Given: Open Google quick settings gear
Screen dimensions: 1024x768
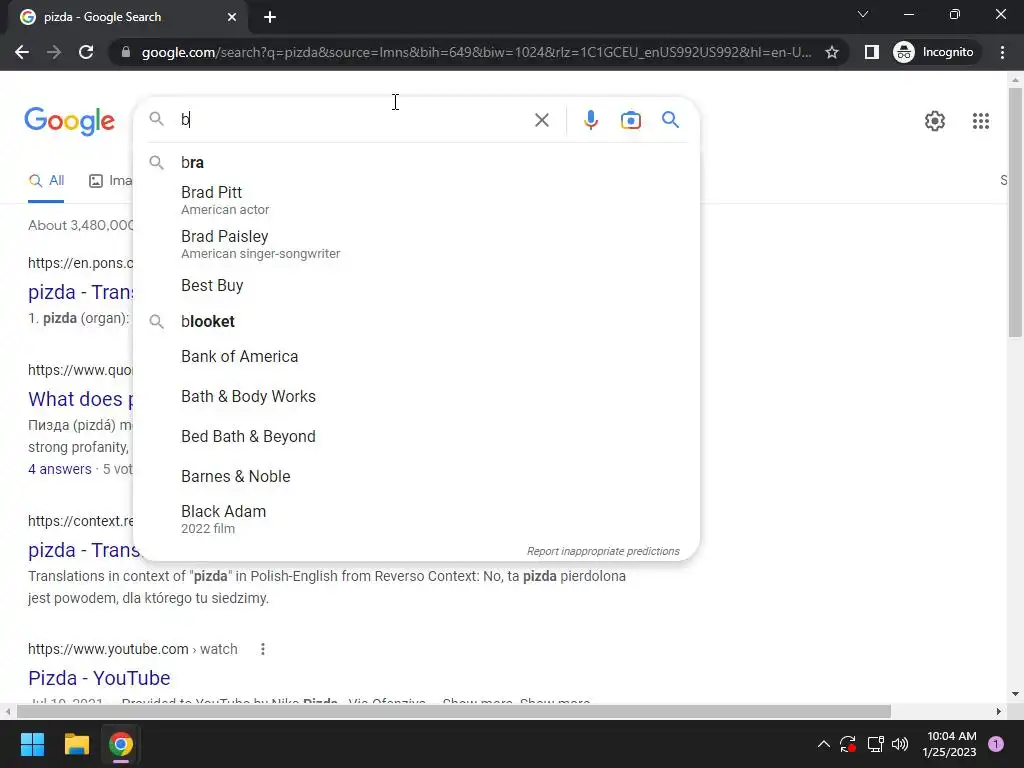Looking at the screenshot, I should point(935,121).
